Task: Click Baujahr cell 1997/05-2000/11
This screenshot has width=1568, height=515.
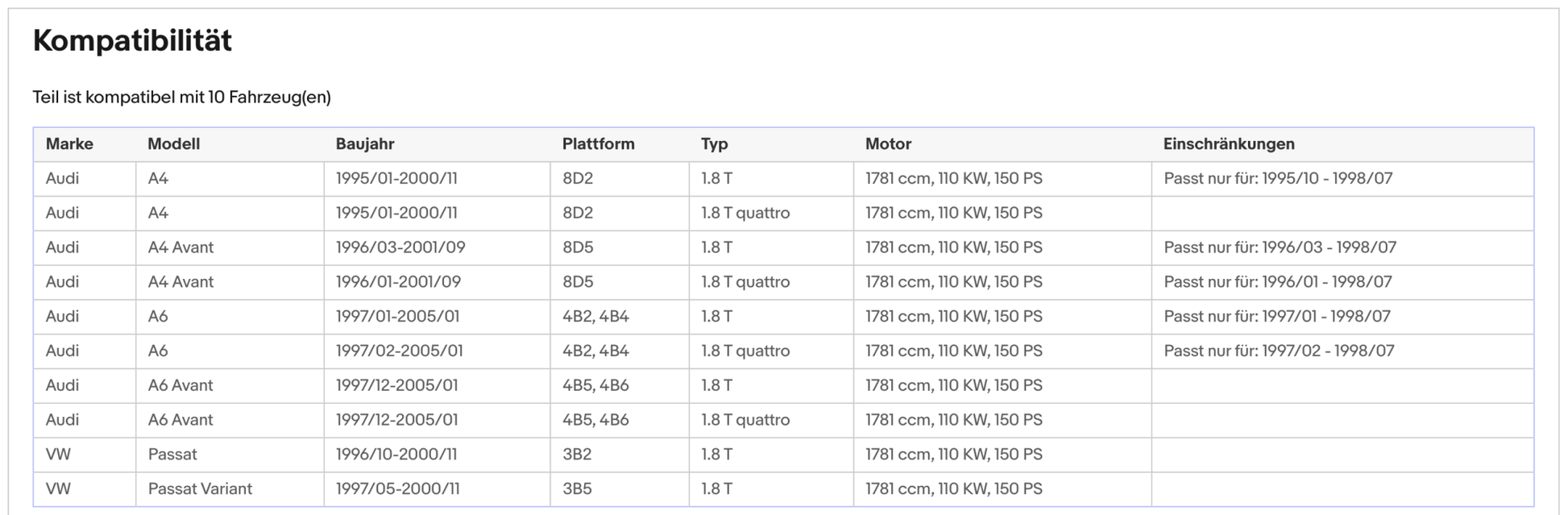Action: click(397, 489)
